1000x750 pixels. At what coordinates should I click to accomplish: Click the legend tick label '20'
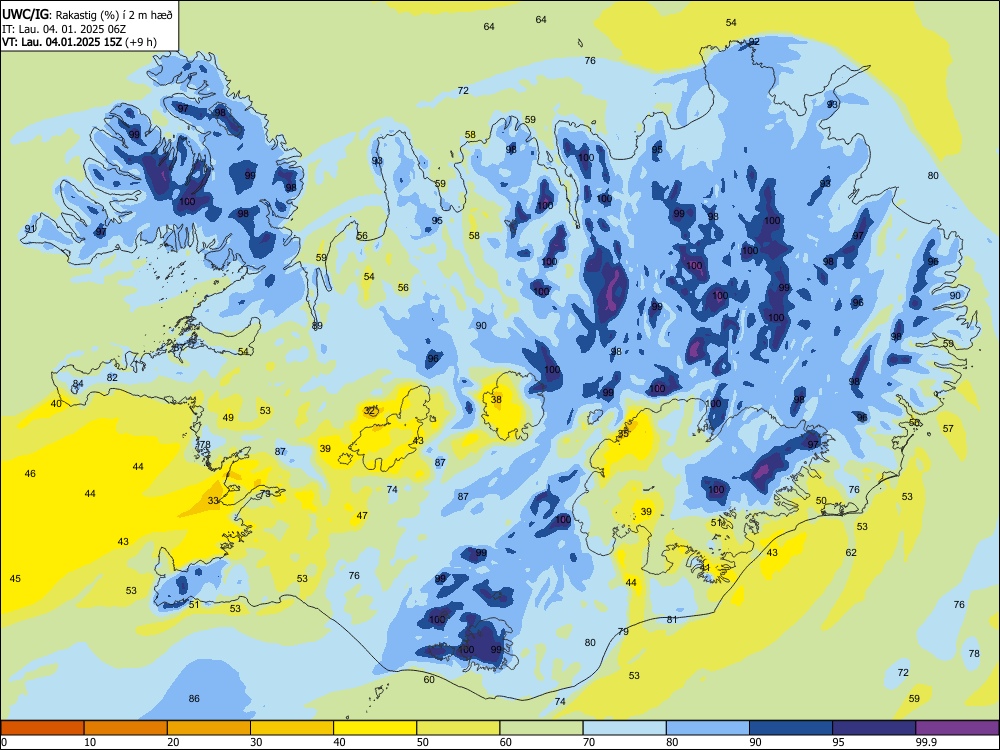pyautogui.click(x=173, y=742)
